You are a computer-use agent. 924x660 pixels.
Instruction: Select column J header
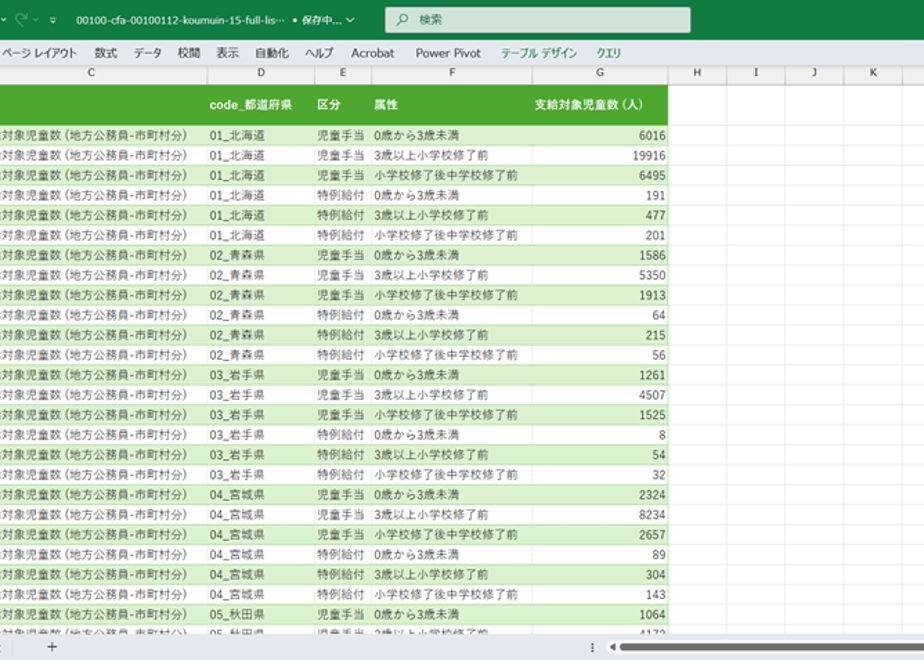[814, 72]
